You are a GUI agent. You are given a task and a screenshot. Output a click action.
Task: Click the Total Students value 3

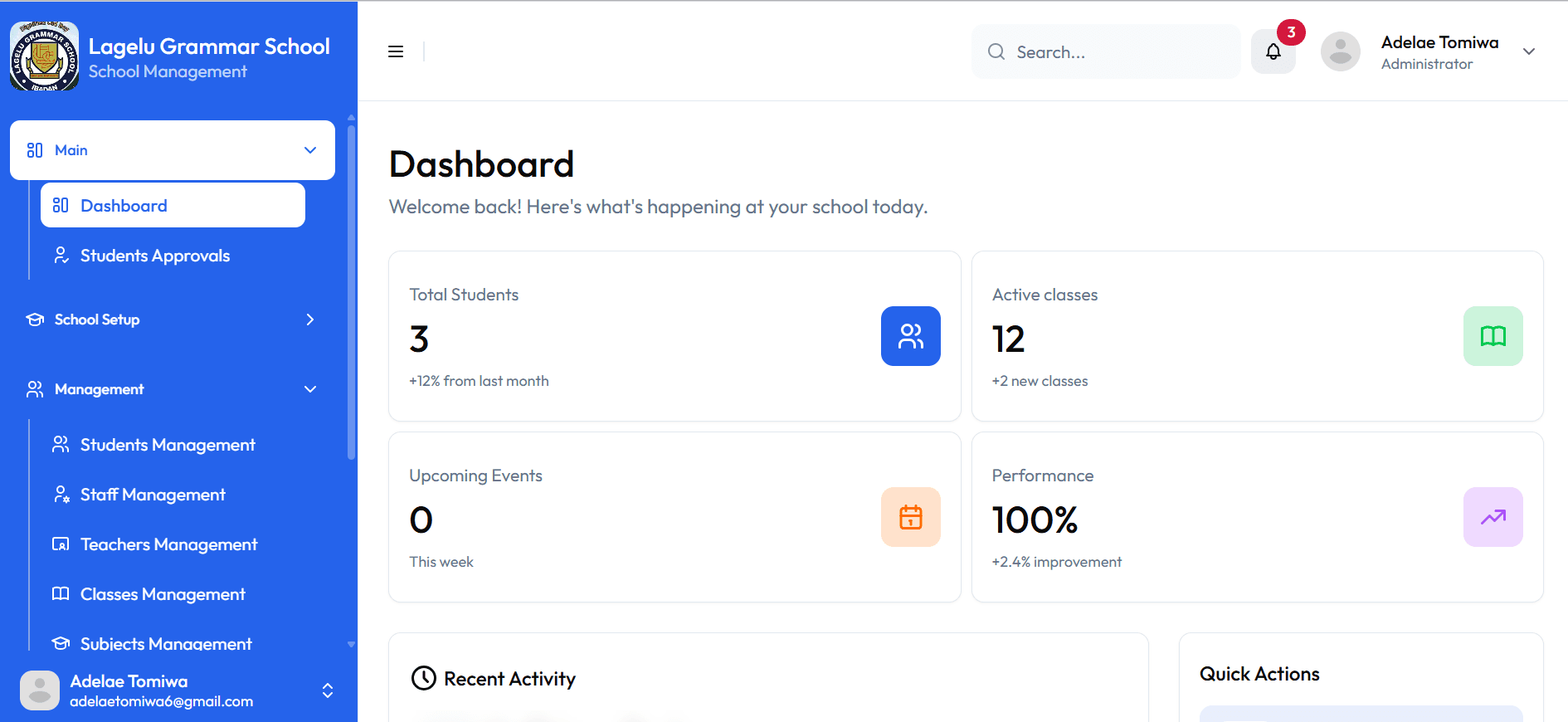pos(420,339)
